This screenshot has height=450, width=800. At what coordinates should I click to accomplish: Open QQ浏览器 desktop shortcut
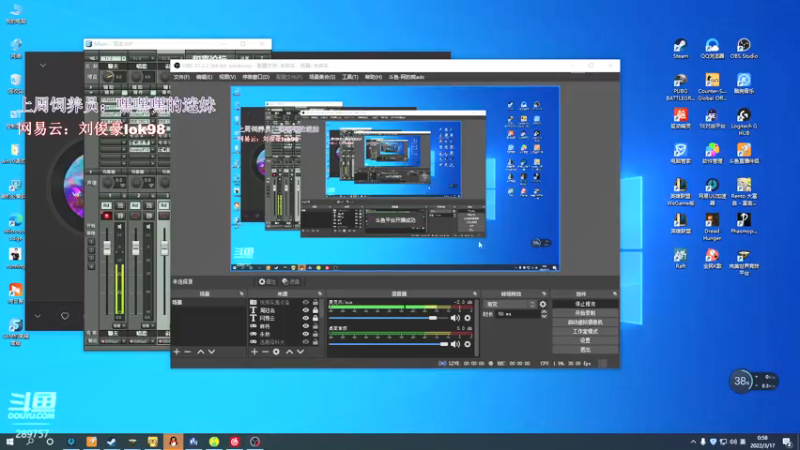712,49
